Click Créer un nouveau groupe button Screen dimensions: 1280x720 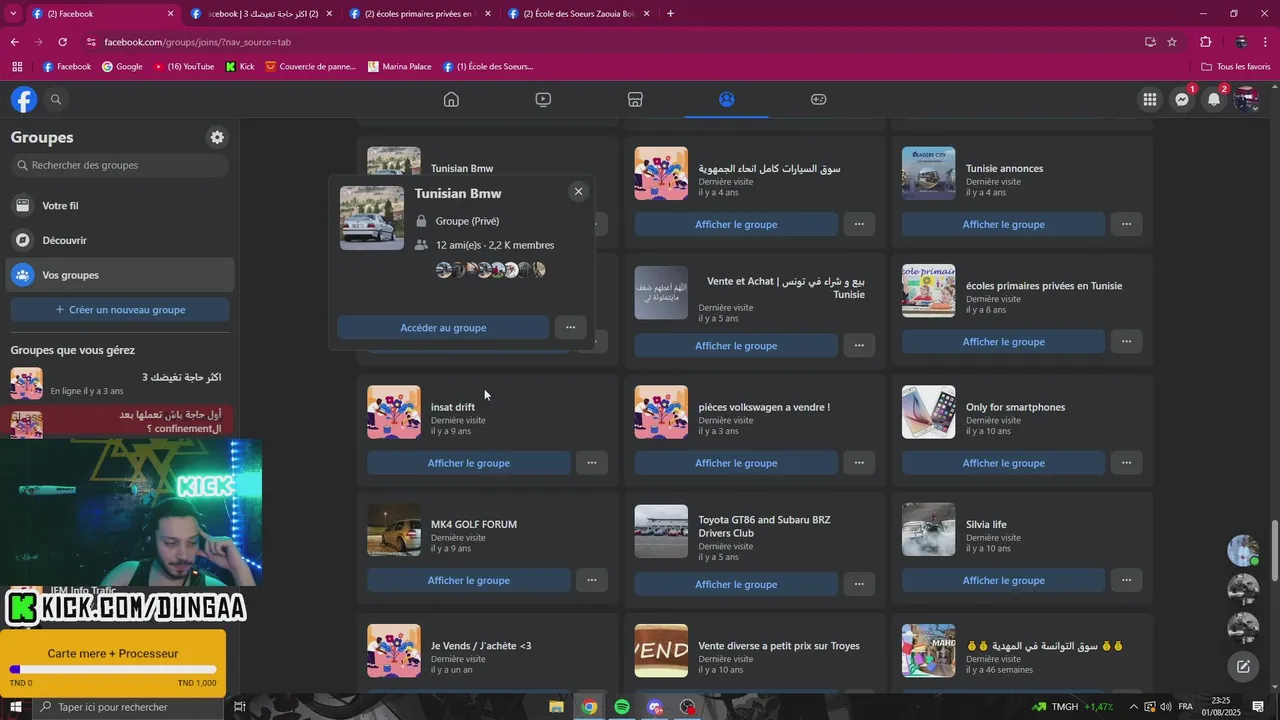[x=120, y=310]
